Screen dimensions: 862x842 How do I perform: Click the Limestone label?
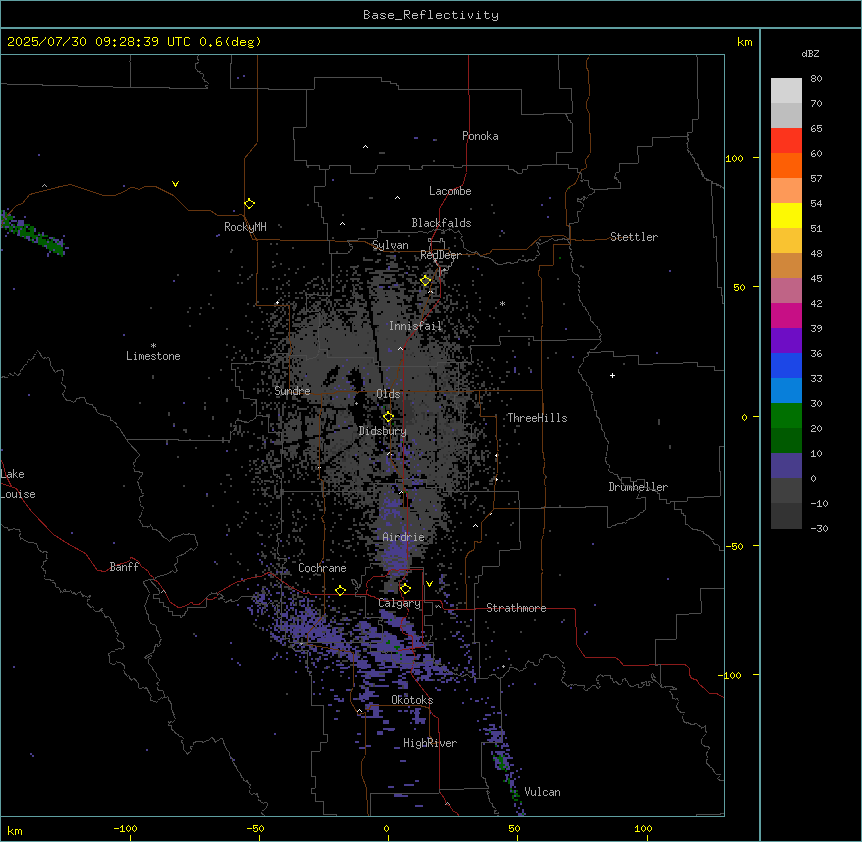coord(153,356)
